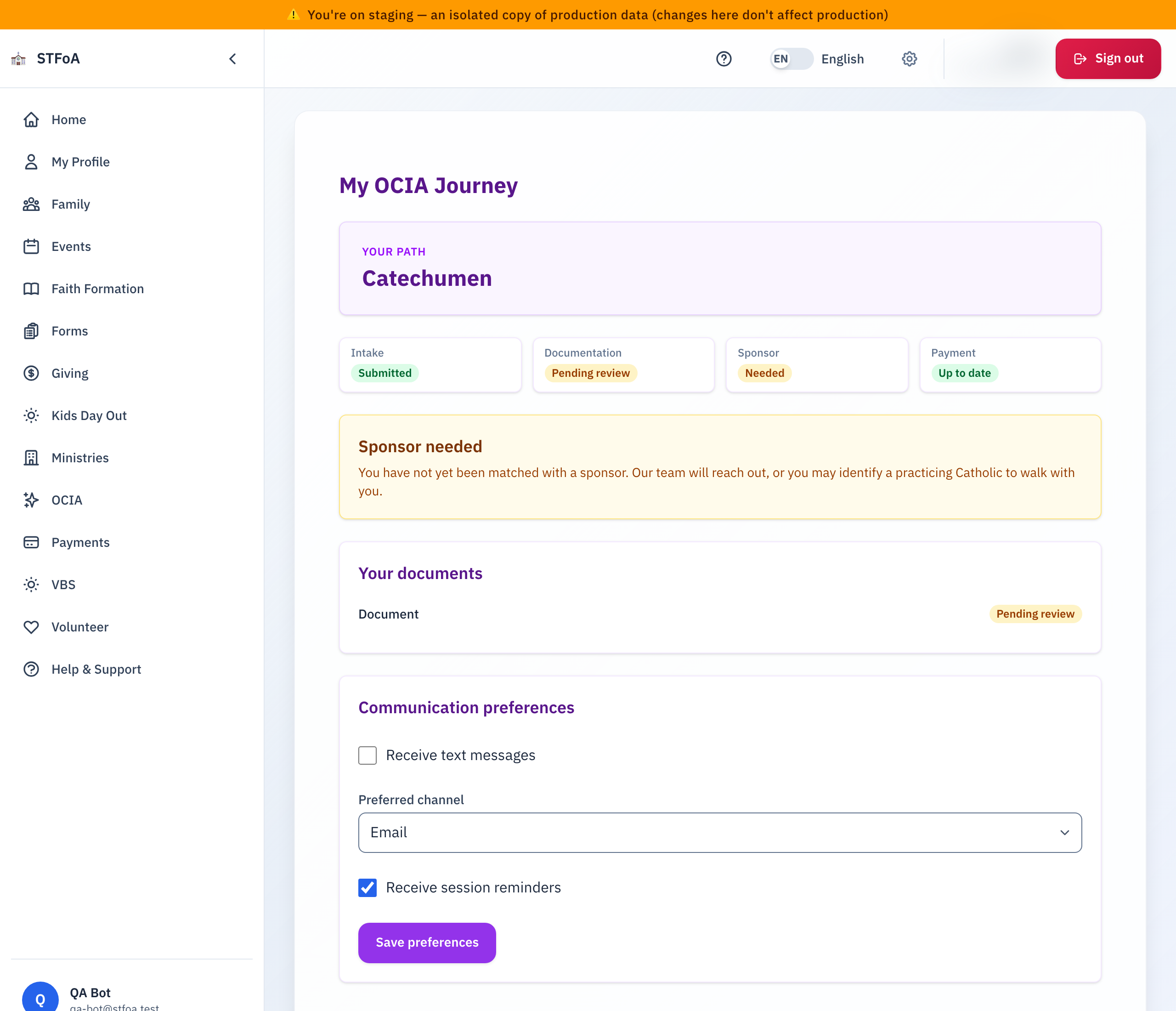Select Ministries from the sidebar

click(80, 458)
